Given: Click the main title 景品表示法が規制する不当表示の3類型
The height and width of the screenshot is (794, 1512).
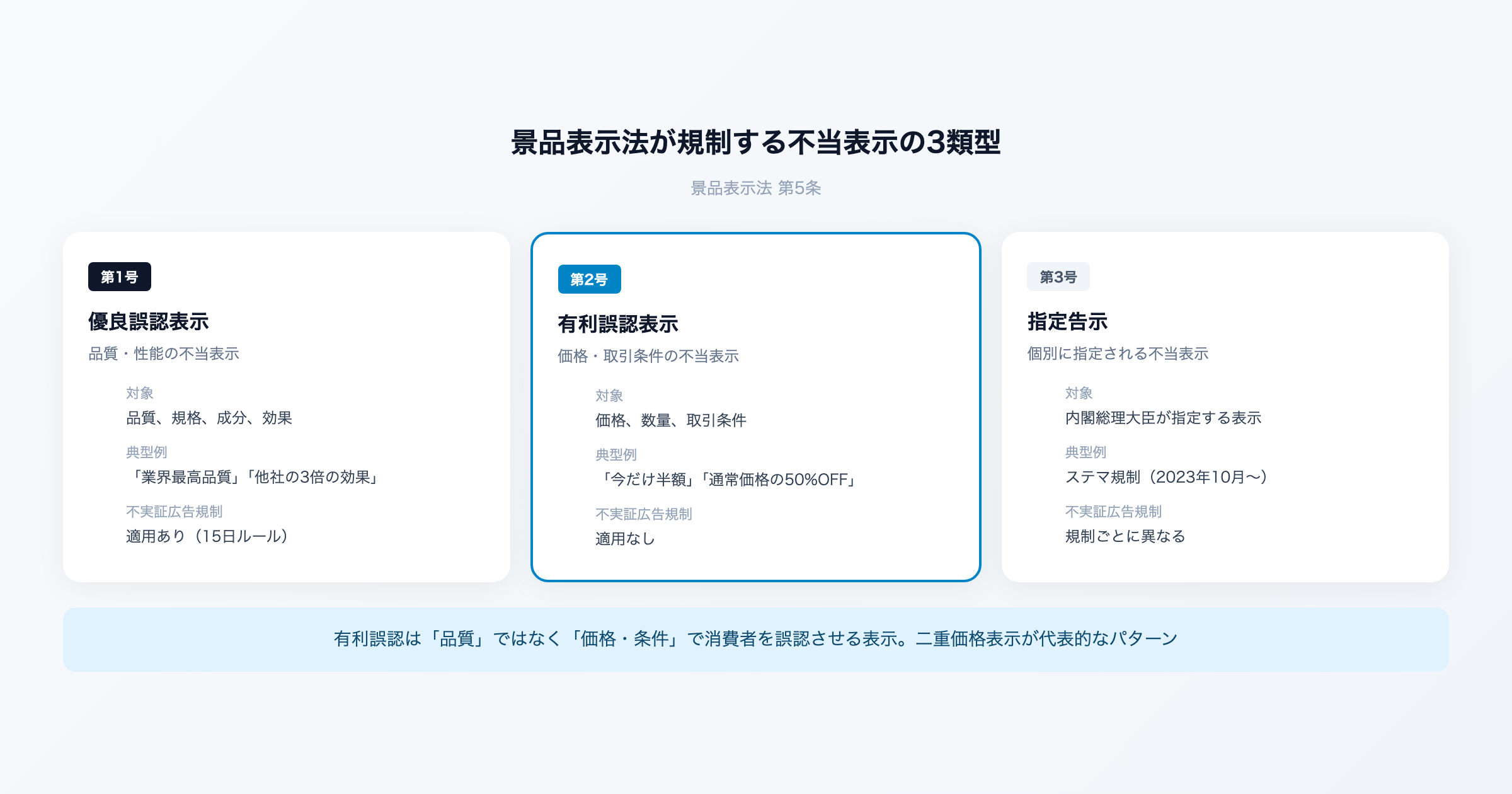Looking at the screenshot, I should (x=756, y=143).
